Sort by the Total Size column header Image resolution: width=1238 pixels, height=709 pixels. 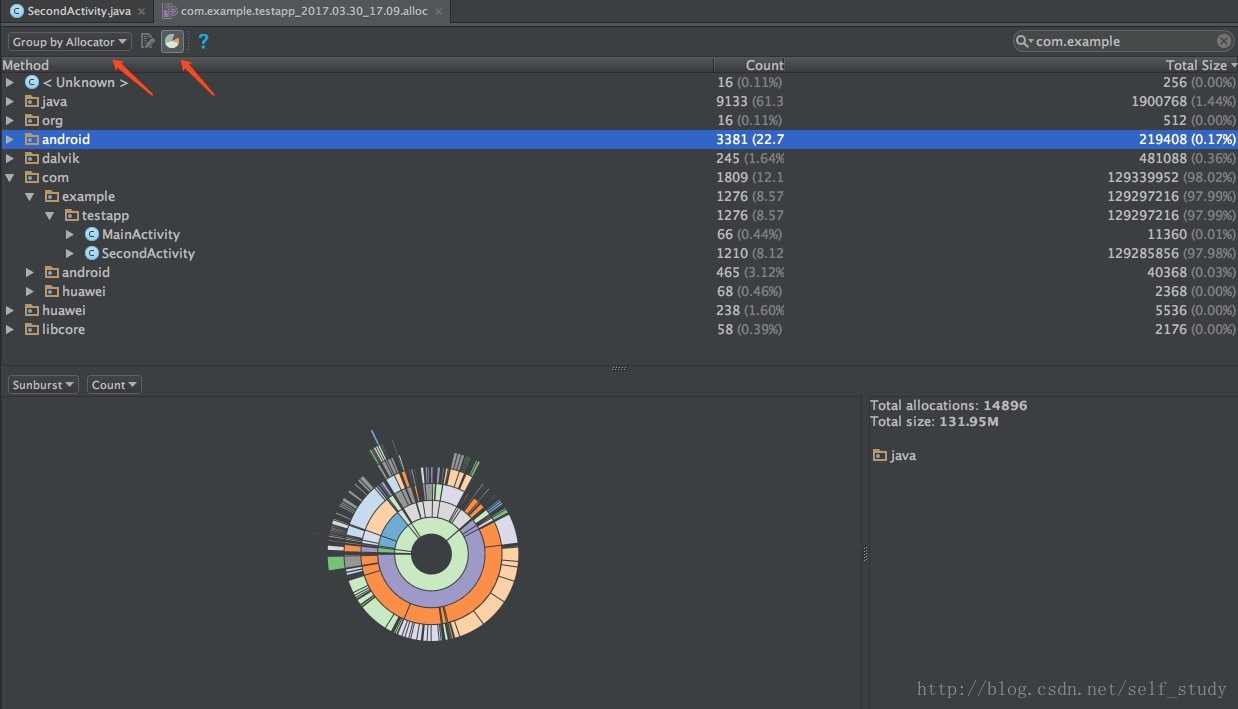point(1195,65)
